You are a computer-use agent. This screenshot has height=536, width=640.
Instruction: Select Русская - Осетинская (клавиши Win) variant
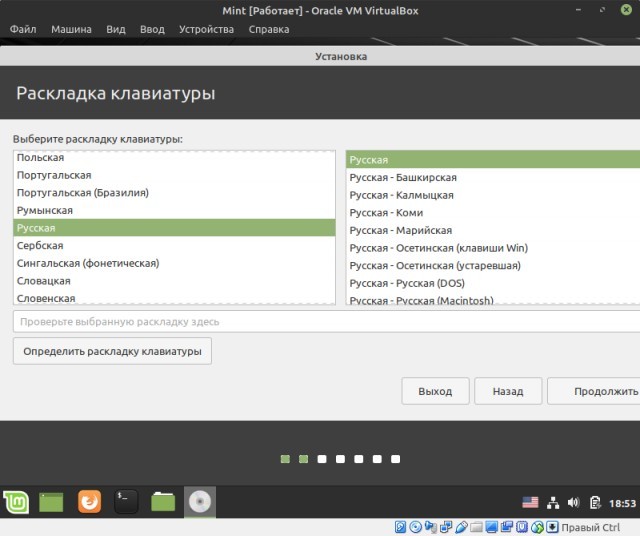pos(493,247)
